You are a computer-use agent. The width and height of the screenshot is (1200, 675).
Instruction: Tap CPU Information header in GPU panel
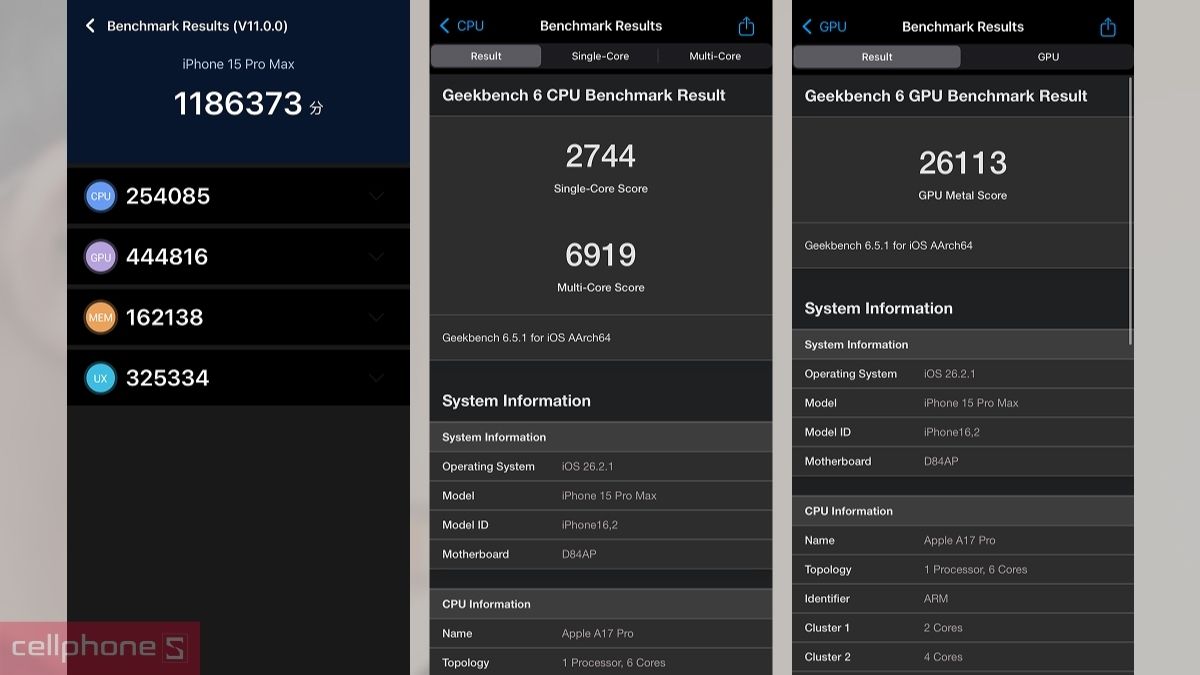pos(963,511)
